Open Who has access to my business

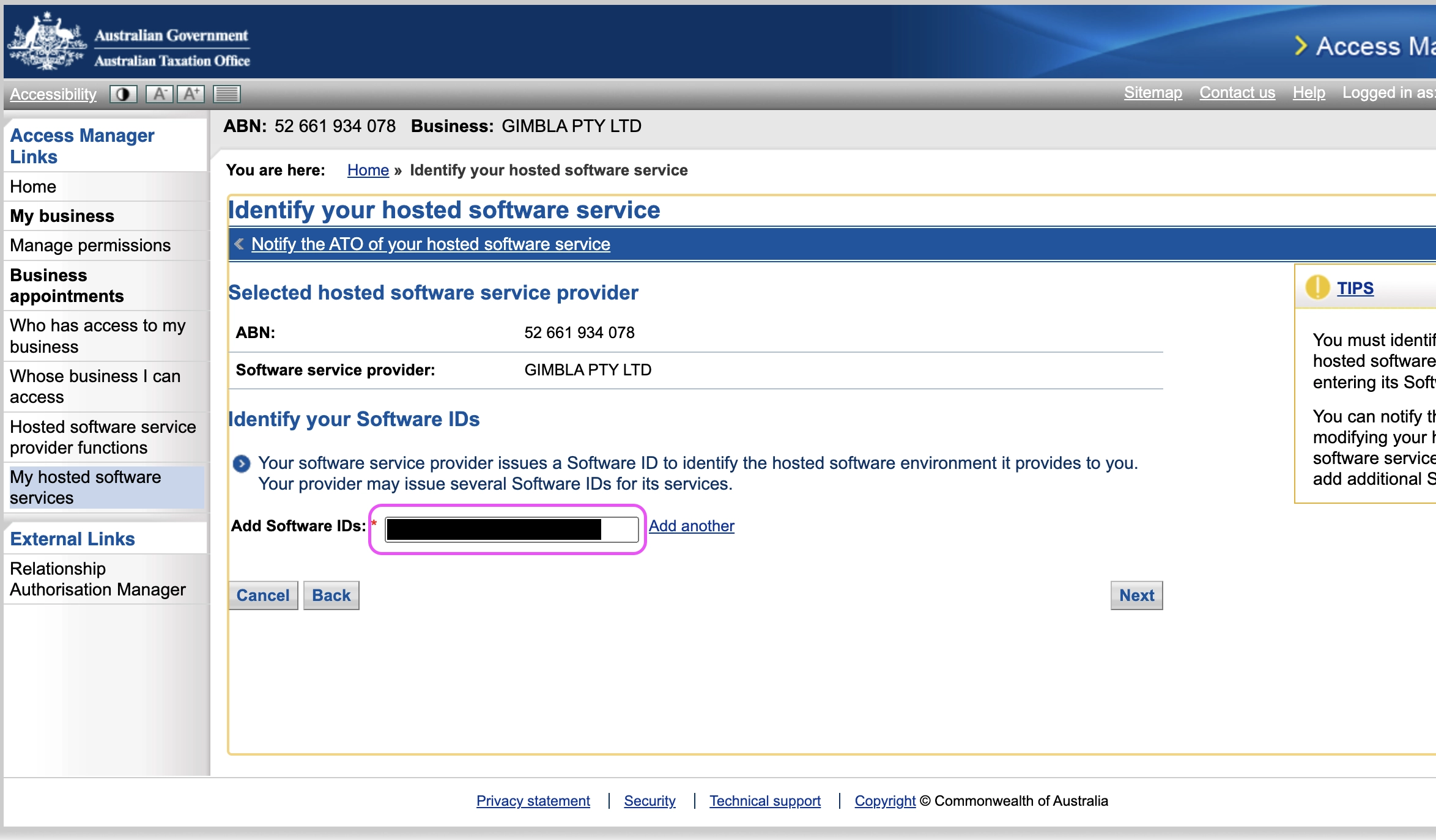(98, 336)
